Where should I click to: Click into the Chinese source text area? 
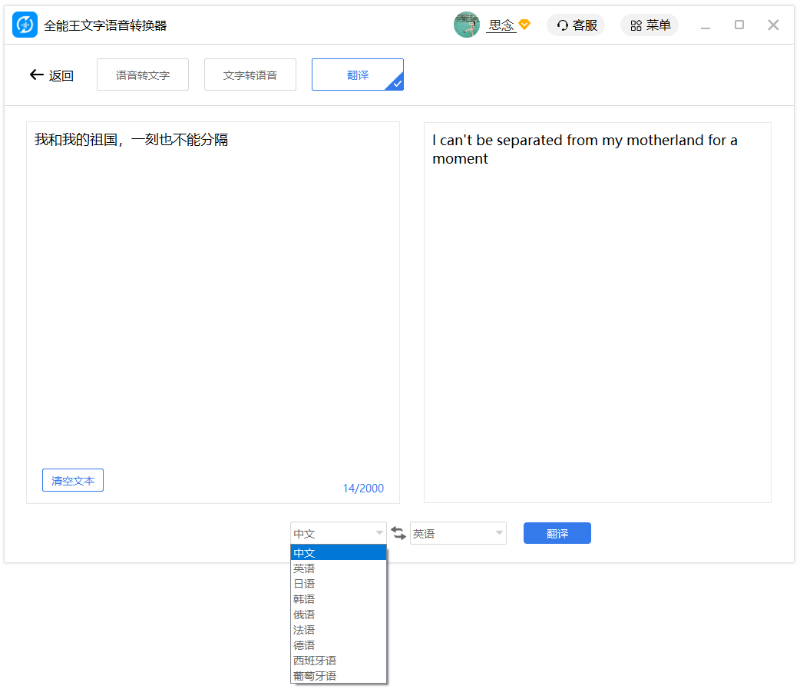tap(212, 300)
